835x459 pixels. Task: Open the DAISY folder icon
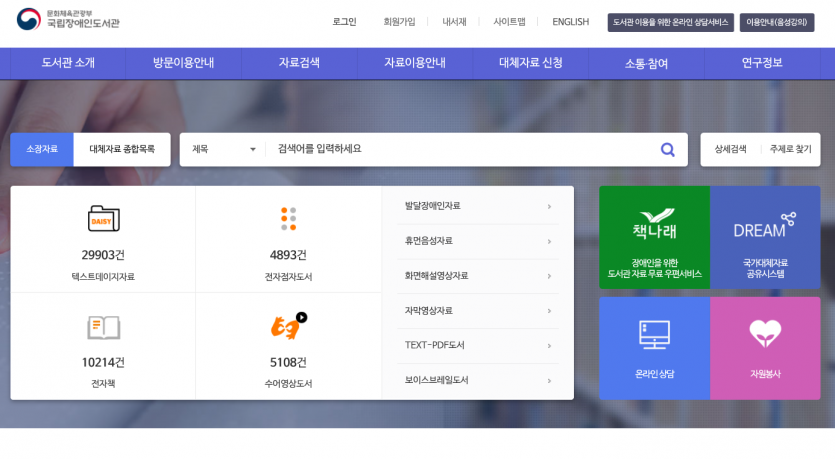103,218
